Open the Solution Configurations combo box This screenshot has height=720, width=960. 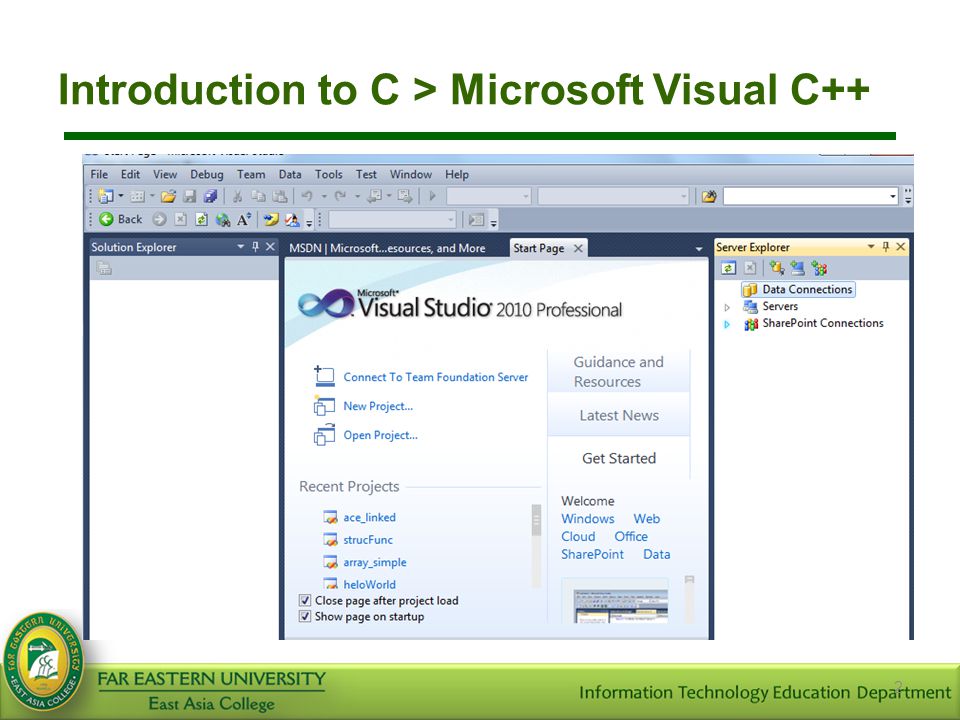(489, 197)
